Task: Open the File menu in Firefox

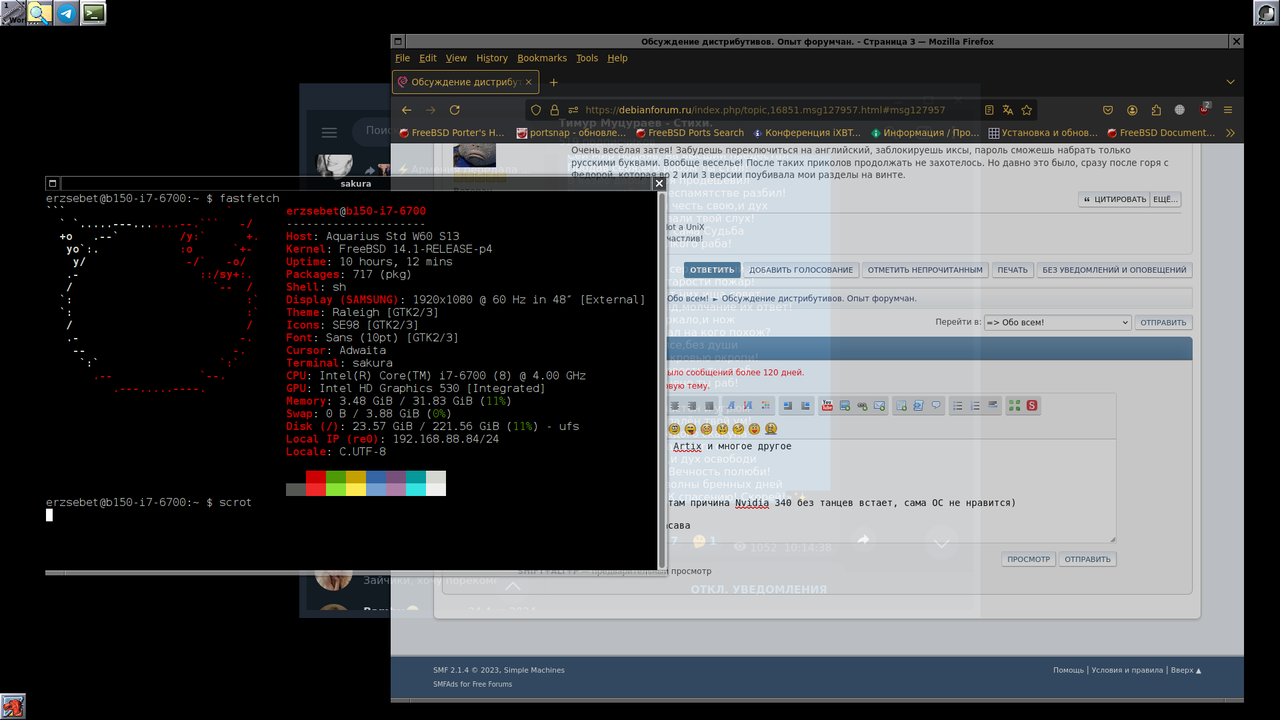Action: click(x=402, y=58)
